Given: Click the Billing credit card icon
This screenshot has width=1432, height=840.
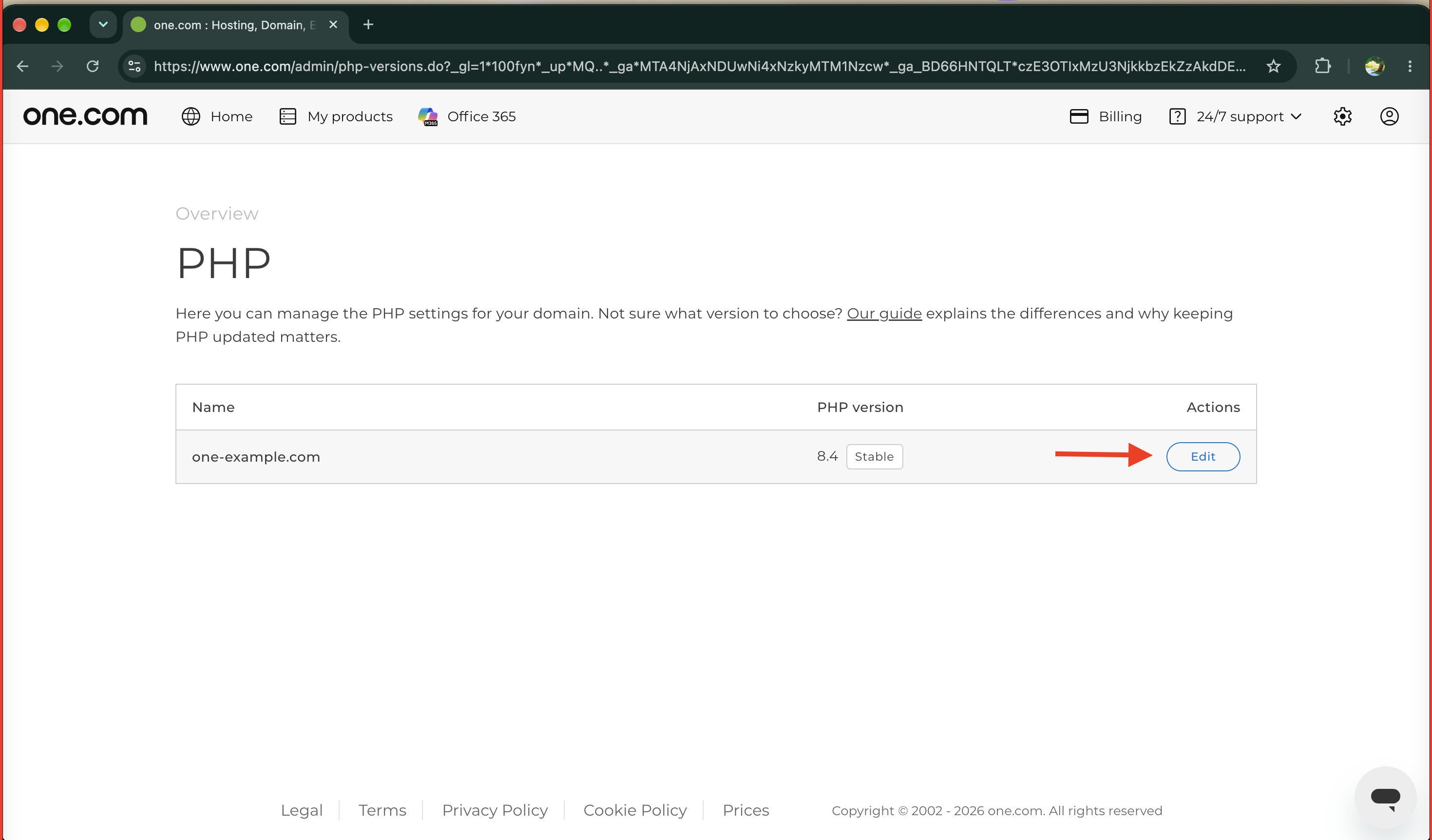Looking at the screenshot, I should [1079, 116].
